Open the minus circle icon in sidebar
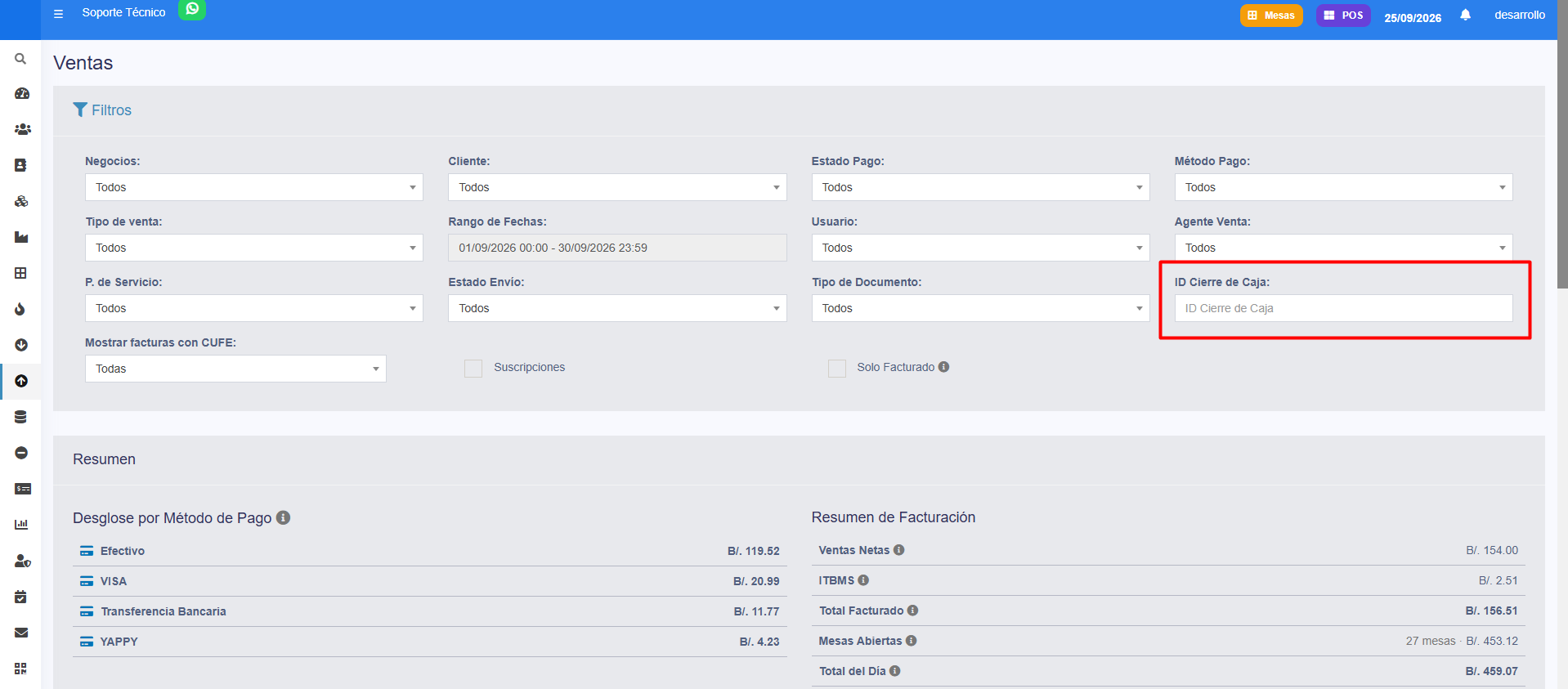 tap(21, 453)
